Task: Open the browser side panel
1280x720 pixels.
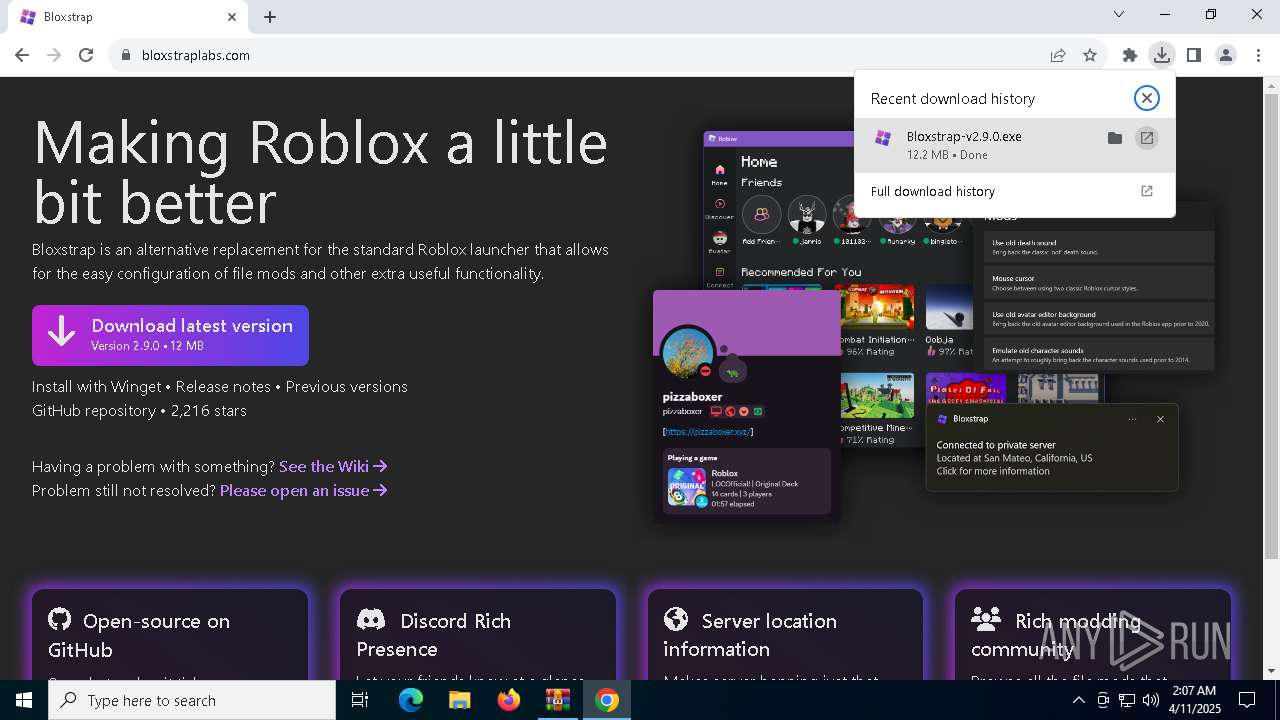Action: click(x=1194, y=56)
